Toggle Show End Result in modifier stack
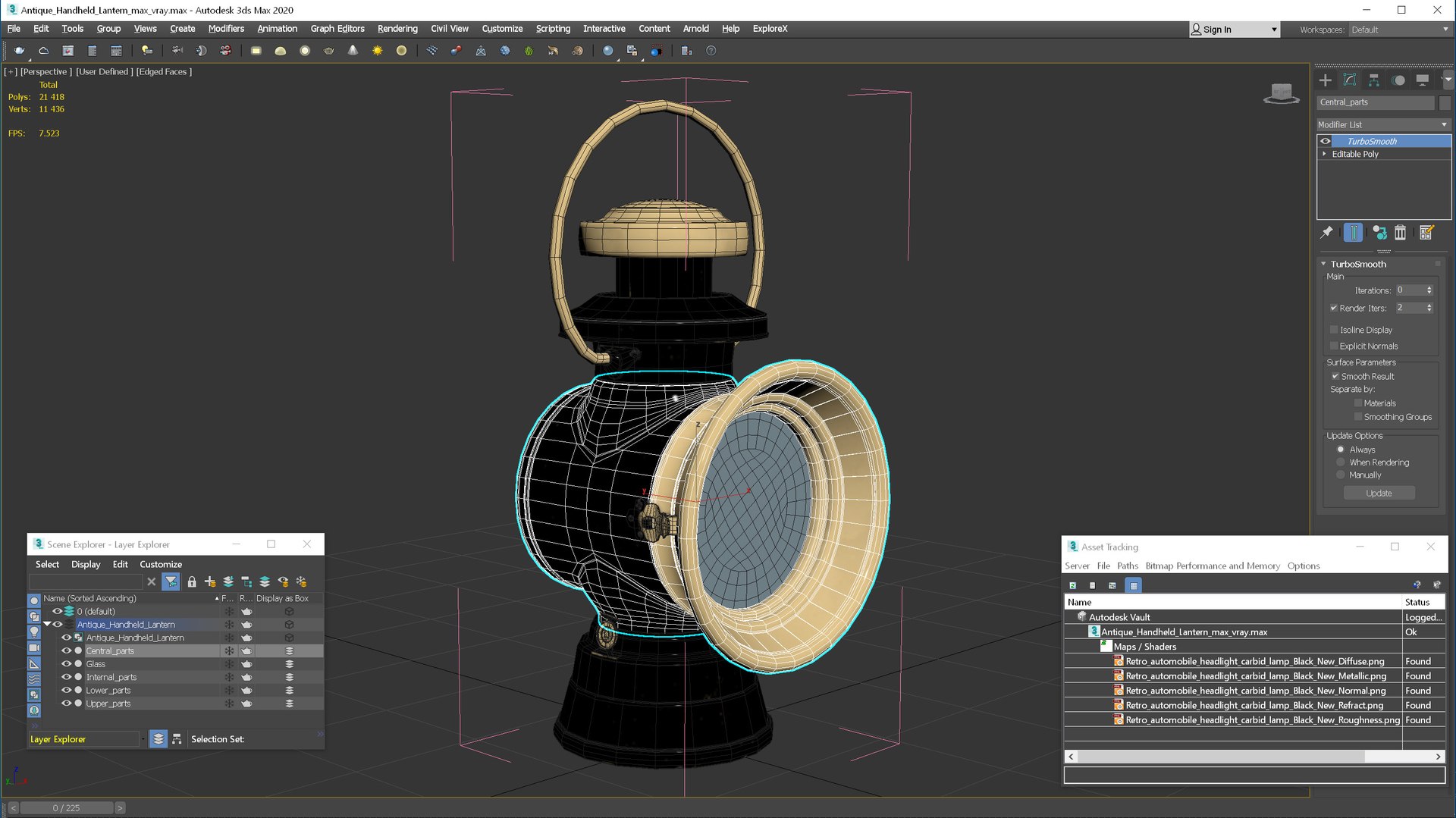The width and height of the screenshot is (1456, 818). pyautogui.click(x=1354, y=233)
